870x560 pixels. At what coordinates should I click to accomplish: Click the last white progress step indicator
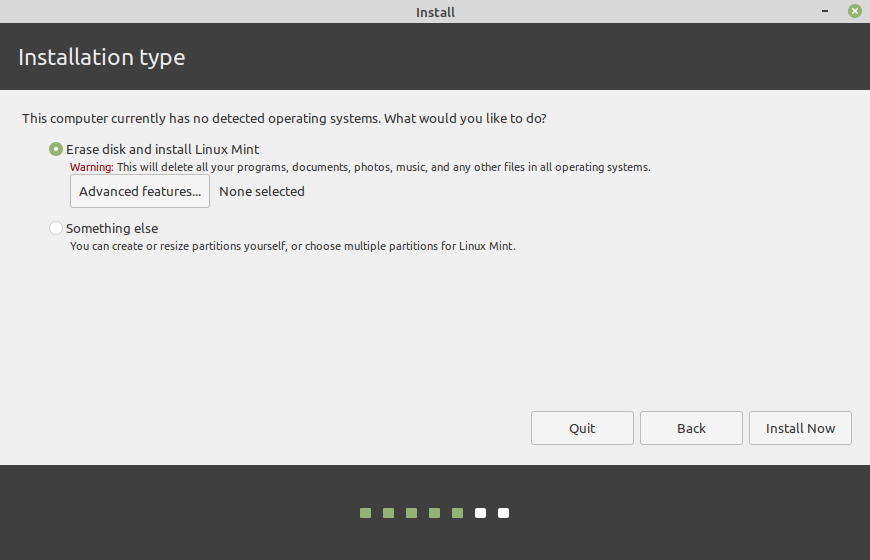503,513
